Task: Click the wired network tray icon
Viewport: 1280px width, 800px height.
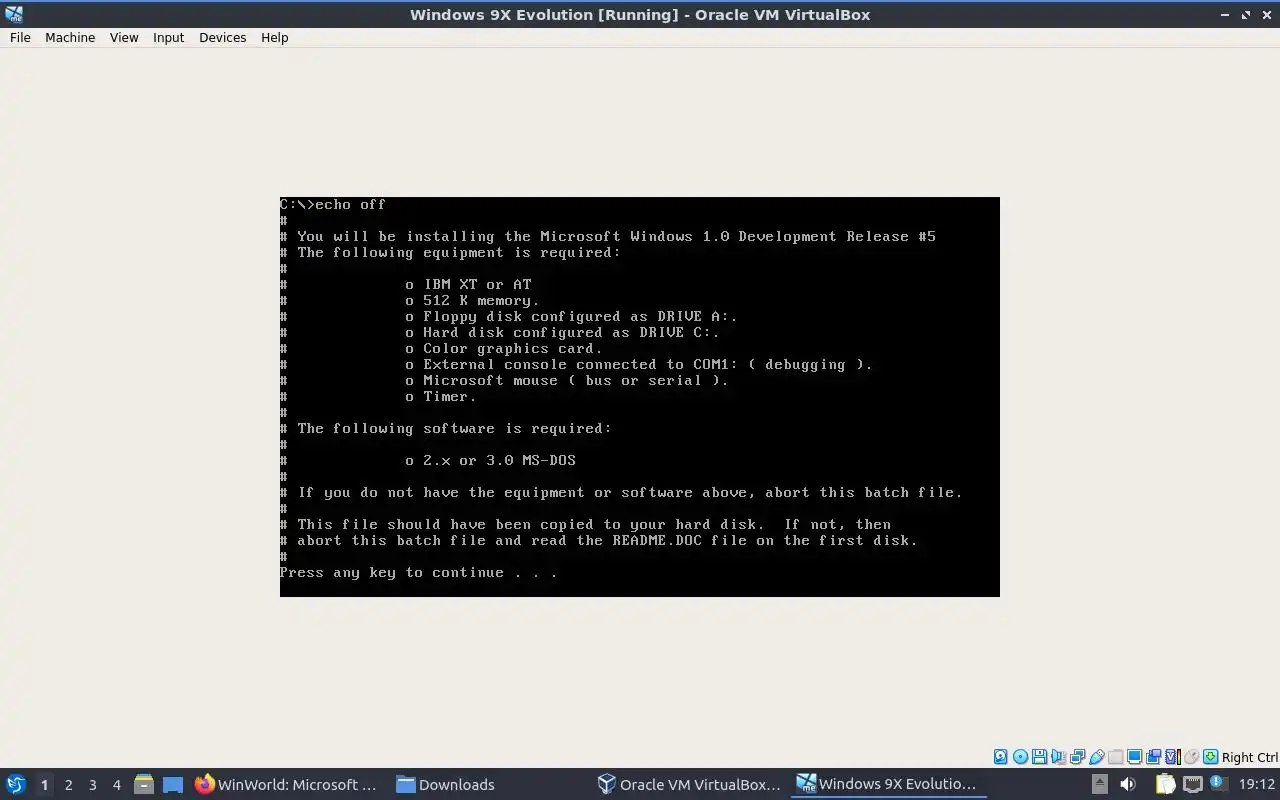Action: [1193, 784]
